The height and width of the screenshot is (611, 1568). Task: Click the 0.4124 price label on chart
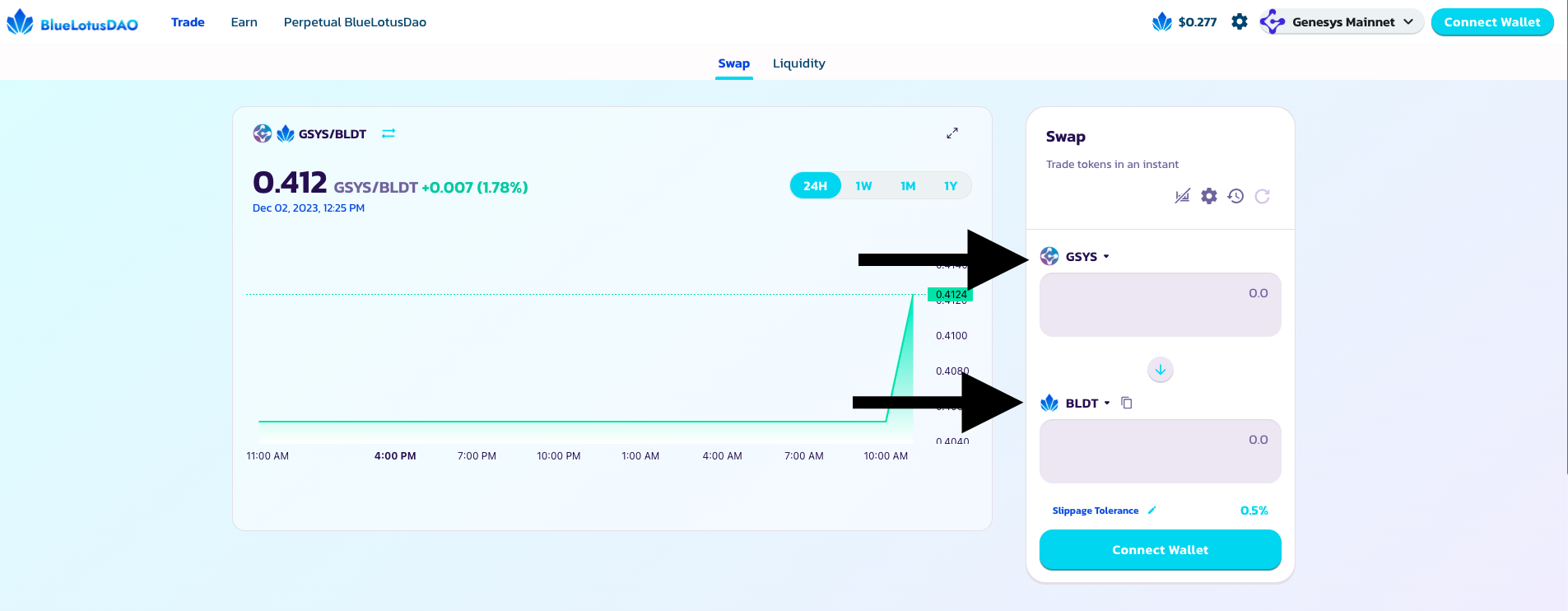click(951, 295)
